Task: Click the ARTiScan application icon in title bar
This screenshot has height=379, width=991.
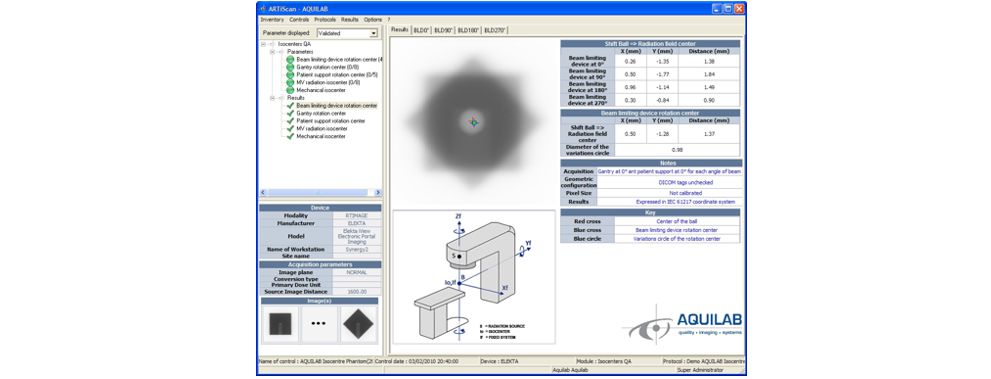Action: point(264,9)
